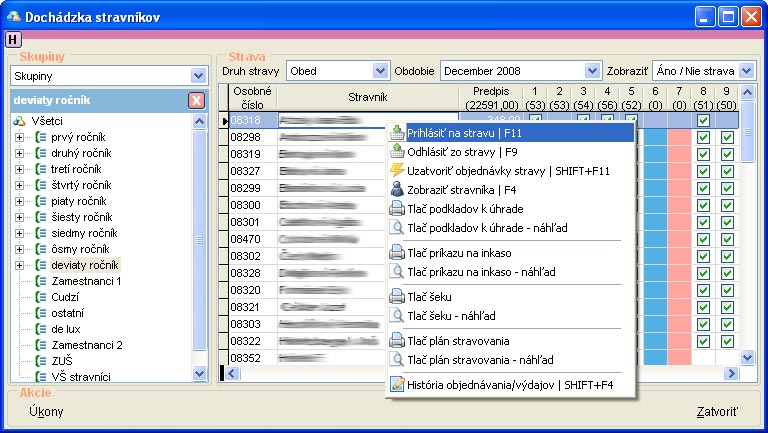
Task: Open the Obdobie December 2008 dropdown
Action: pyautogui.click(x=592, y=71)
